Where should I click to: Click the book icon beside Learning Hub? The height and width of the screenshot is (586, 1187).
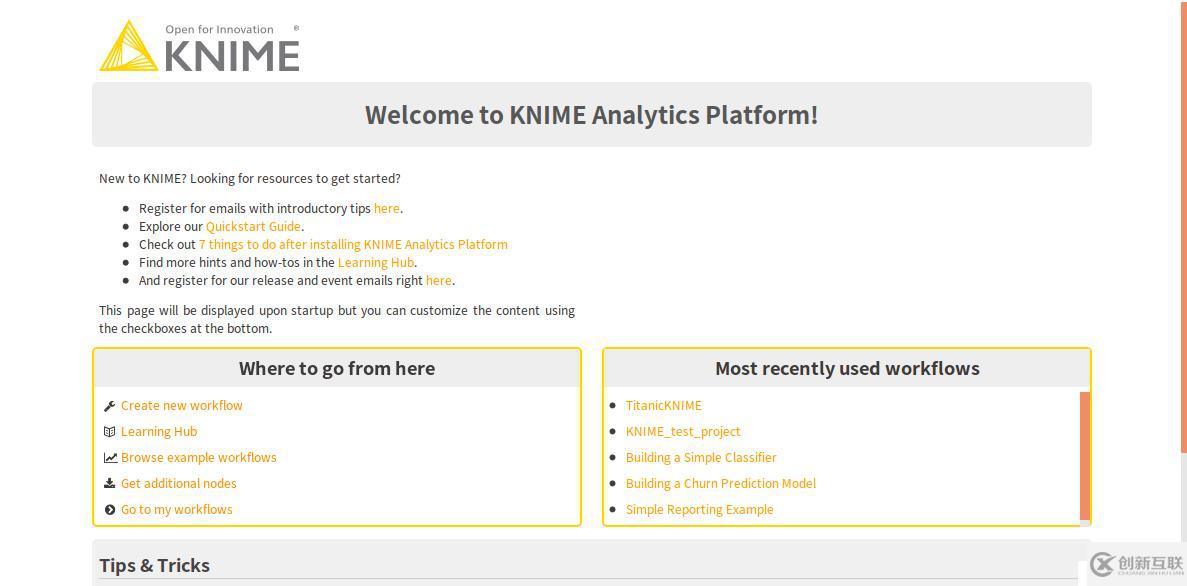(109, 432)
